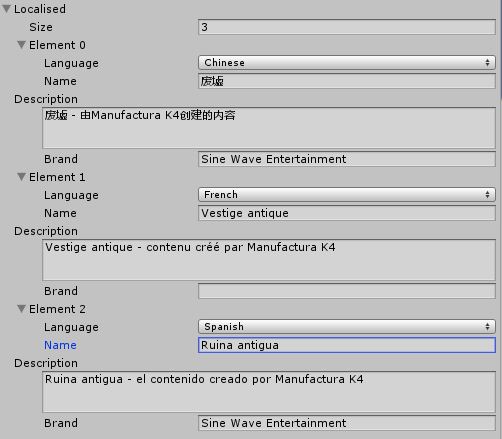Open the Chinese language dropdown

347,63
